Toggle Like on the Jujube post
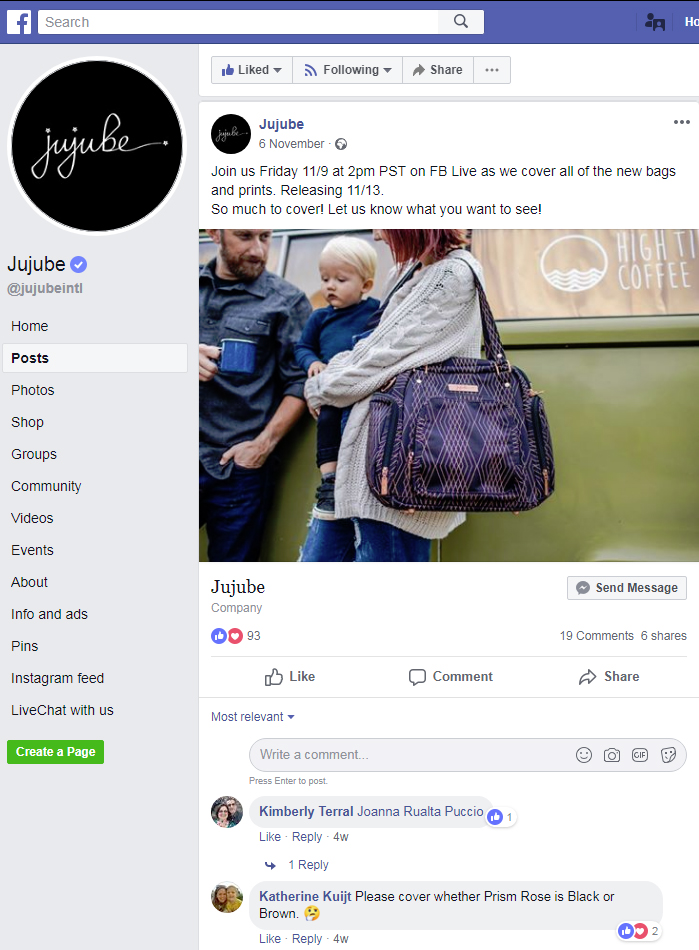Image resolution: width=699 pixels, height=950 pixels. coord(290,677)
